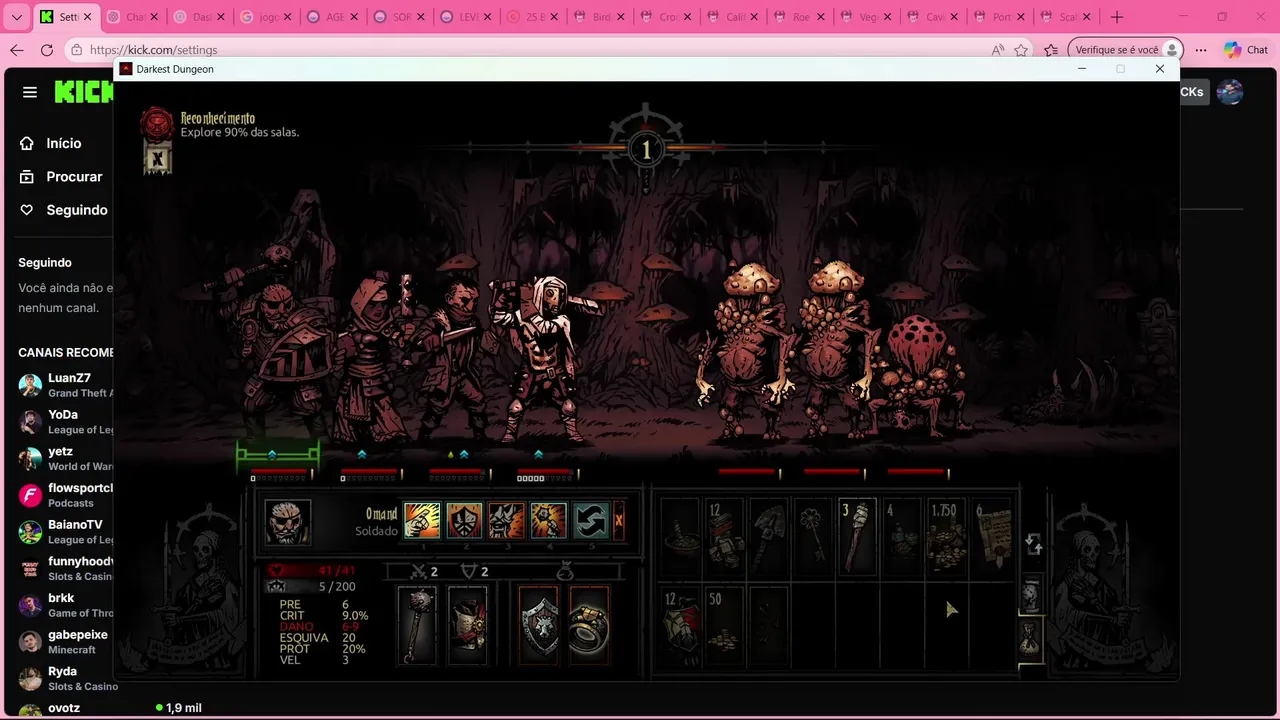Click the first enemy's health bar
Image resolution: width=1280 pixels, height=720 pixels.
pos(748,471)
